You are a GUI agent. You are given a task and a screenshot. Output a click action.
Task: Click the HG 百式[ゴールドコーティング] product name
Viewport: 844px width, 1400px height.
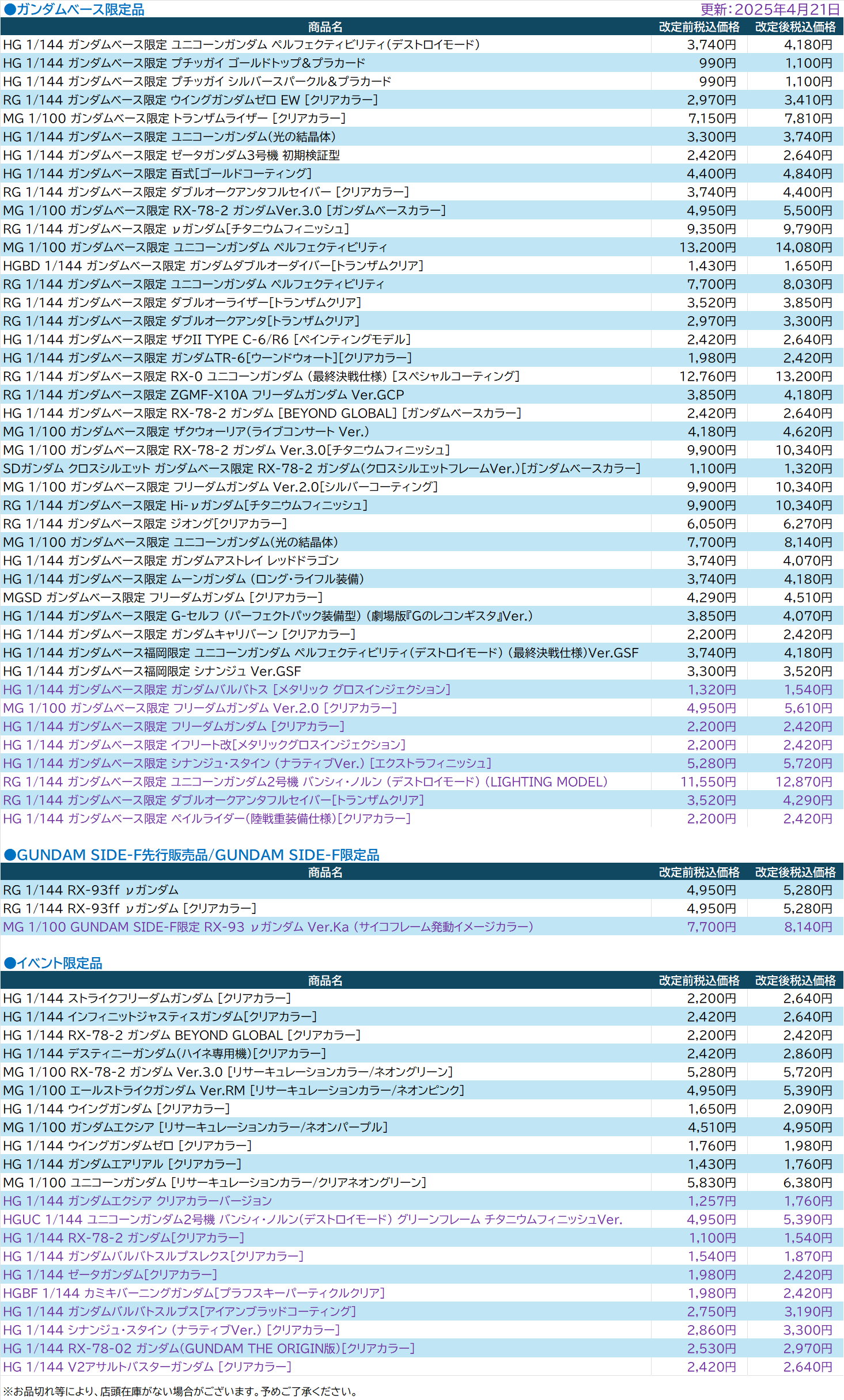[157, 173]
